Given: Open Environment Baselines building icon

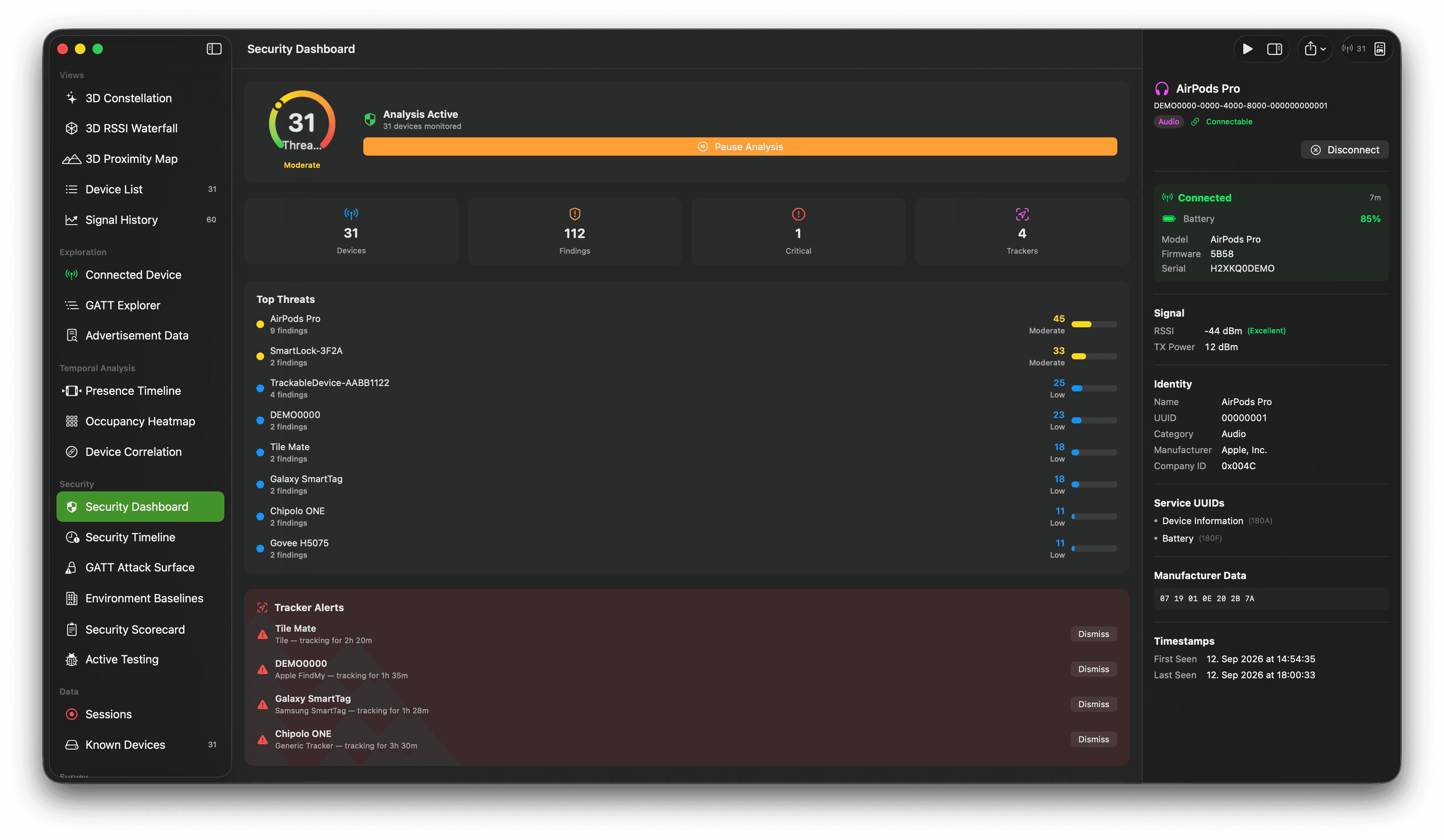Looking at the screenshot, I should point(72,599).
